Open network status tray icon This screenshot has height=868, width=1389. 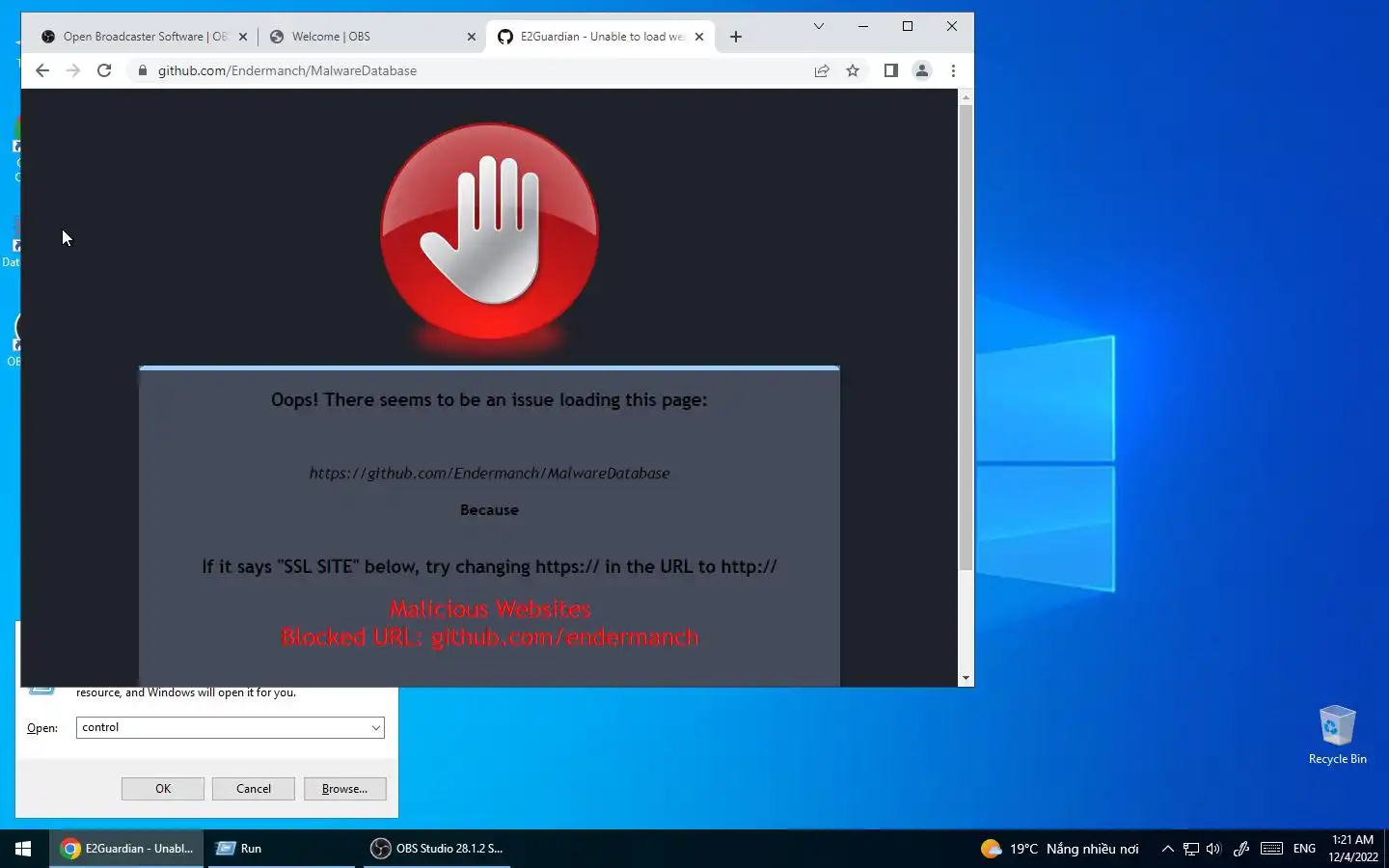pos(1191,849)
